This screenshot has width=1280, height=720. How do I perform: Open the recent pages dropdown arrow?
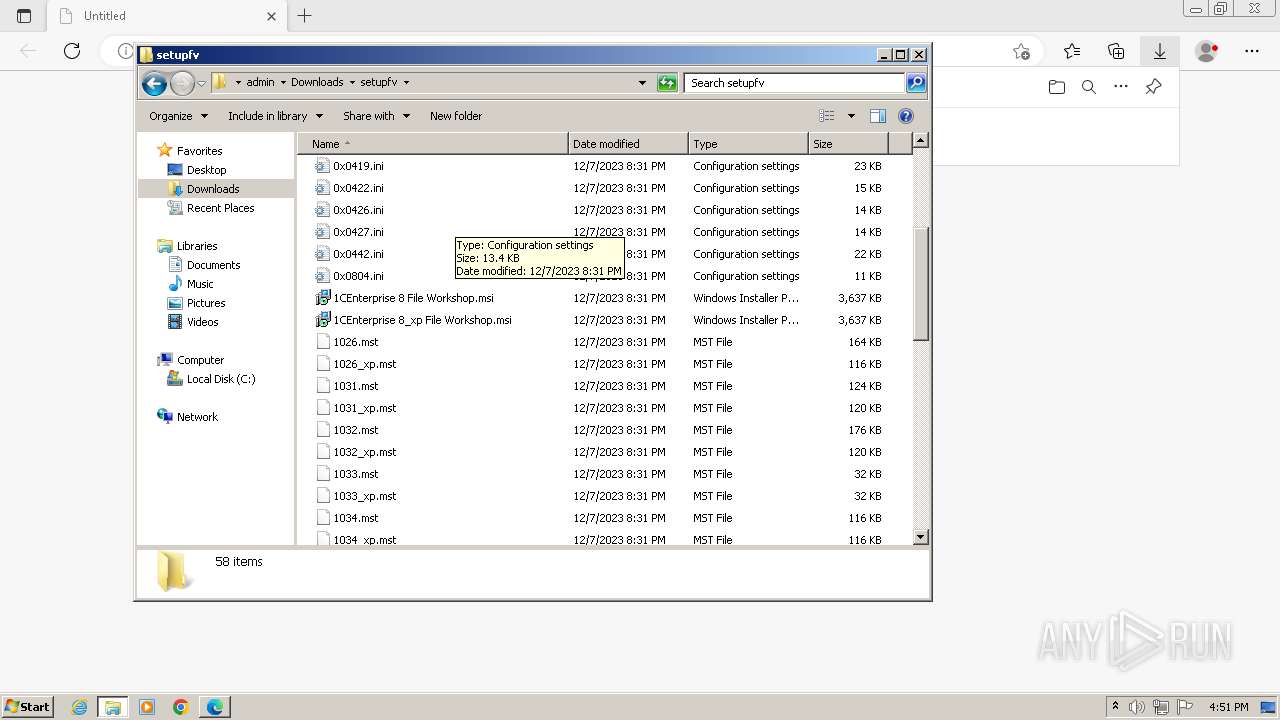[x=201, y=83]
